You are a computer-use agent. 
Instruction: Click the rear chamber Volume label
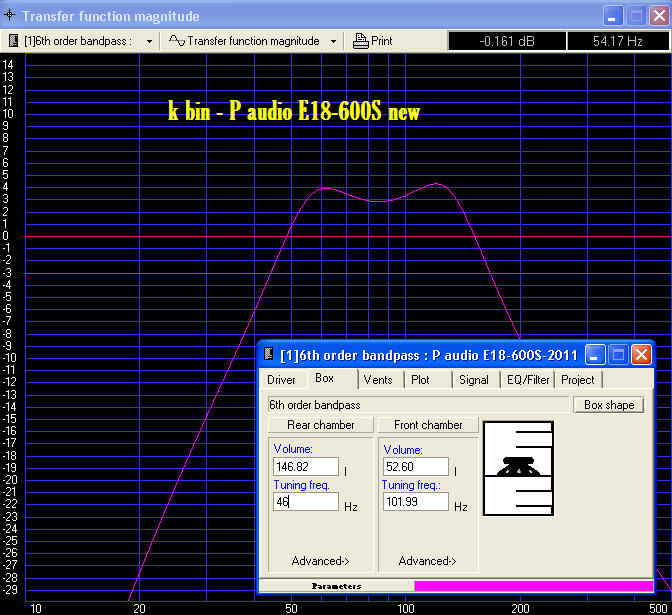293,449
